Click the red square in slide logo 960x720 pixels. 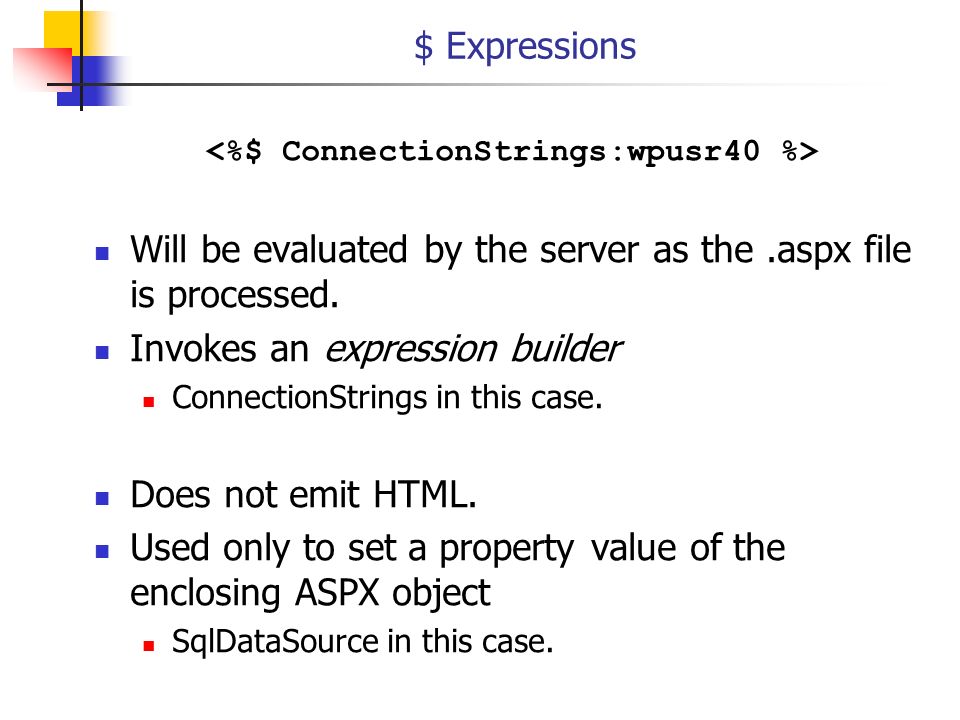pyautogui.click(x=43, y=69)
